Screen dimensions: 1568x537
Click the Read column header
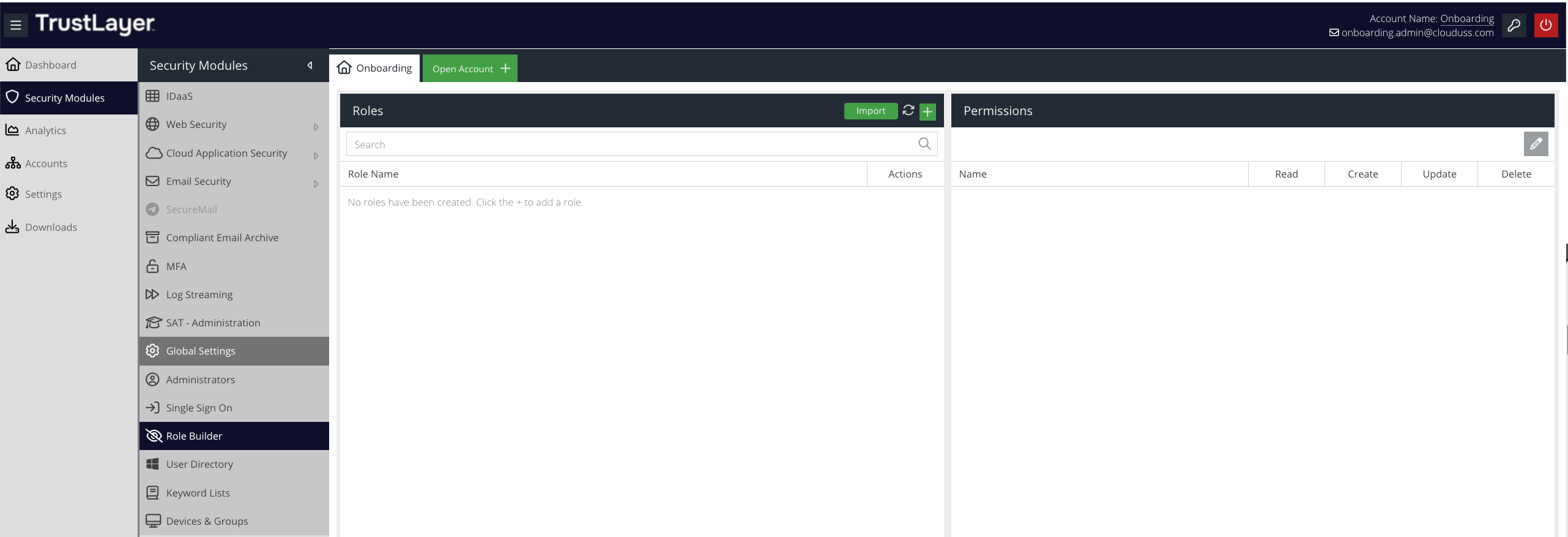1286,174
